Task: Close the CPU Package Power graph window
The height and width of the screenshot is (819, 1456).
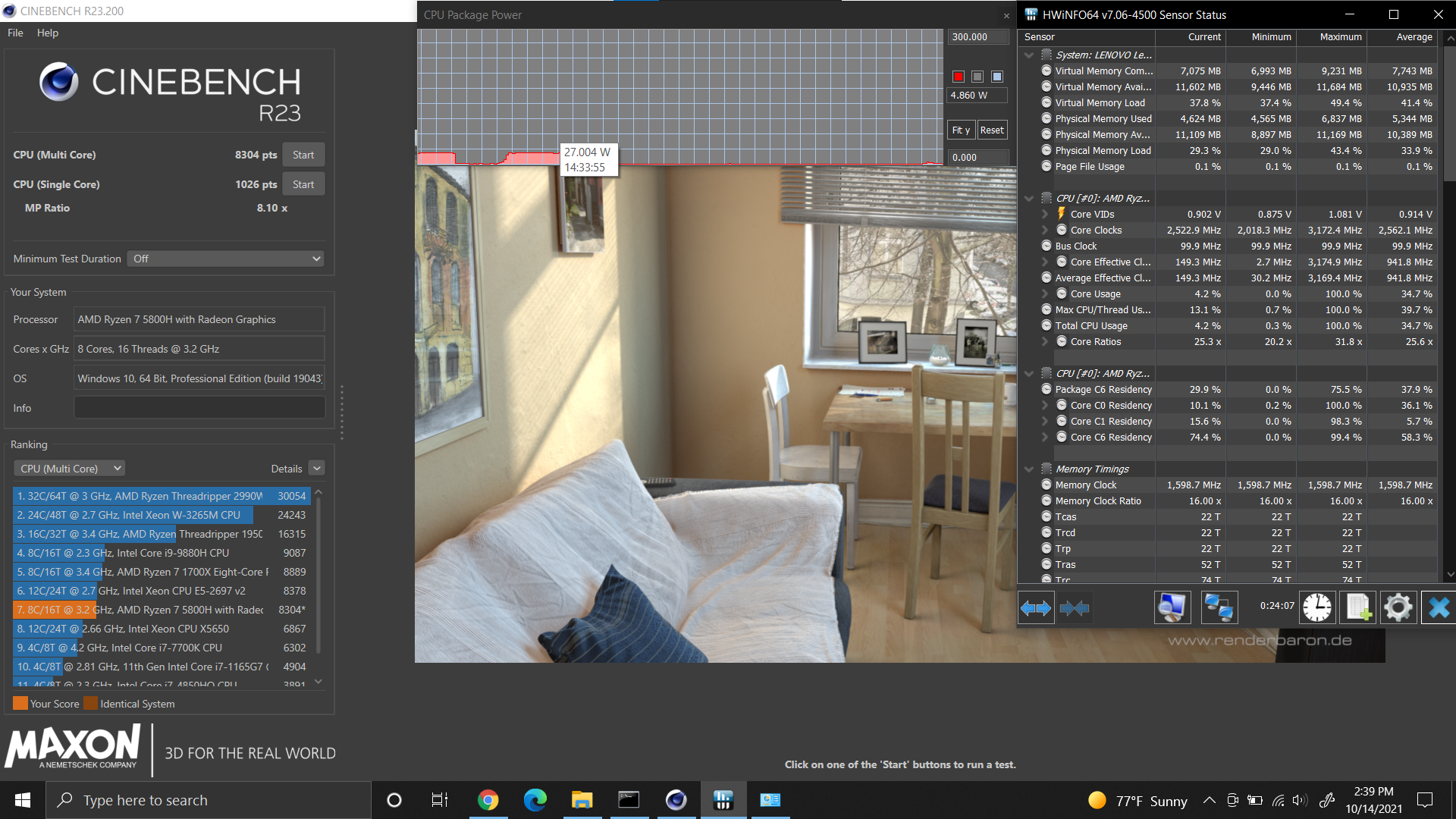Action: [1006, 16]
